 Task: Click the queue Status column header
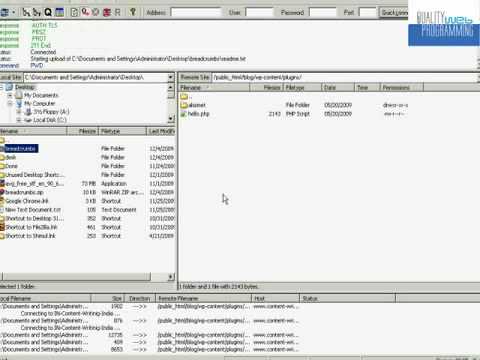click(x=347, y=298)
